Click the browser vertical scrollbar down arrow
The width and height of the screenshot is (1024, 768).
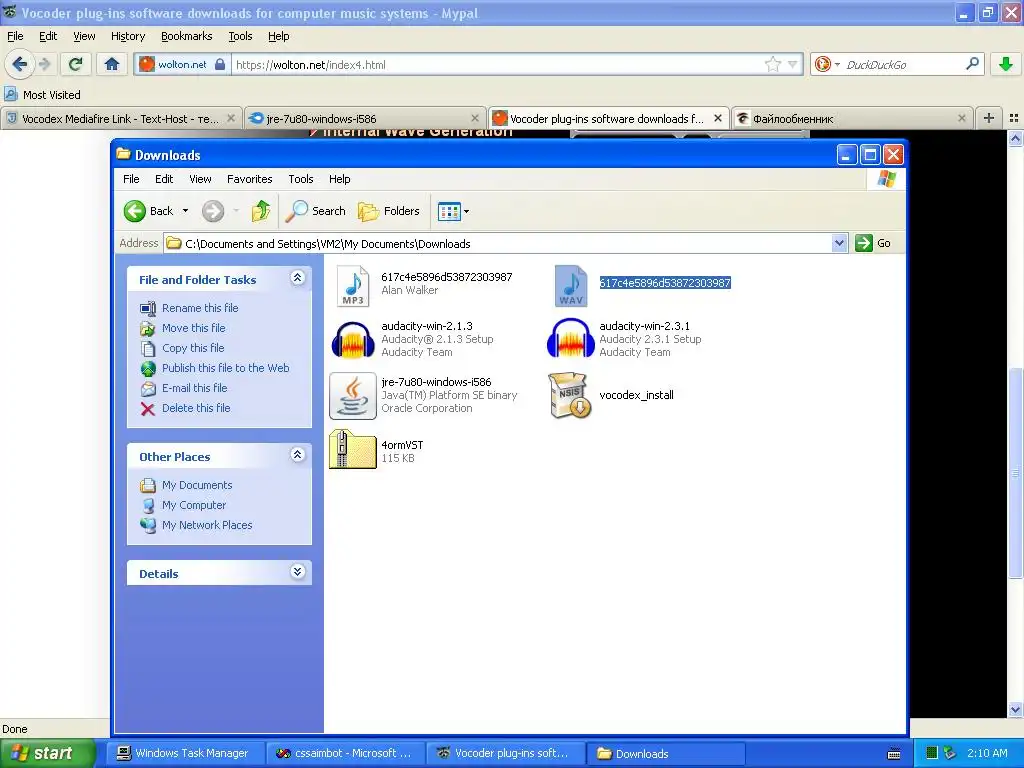[x=1016, y=709]
